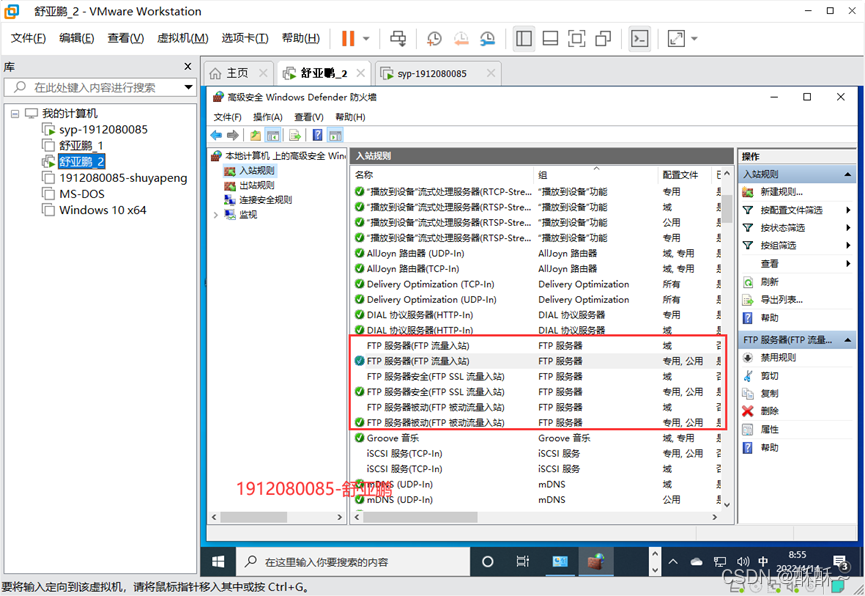Pause the virtual machine with pause button

[x=348, y=38]
